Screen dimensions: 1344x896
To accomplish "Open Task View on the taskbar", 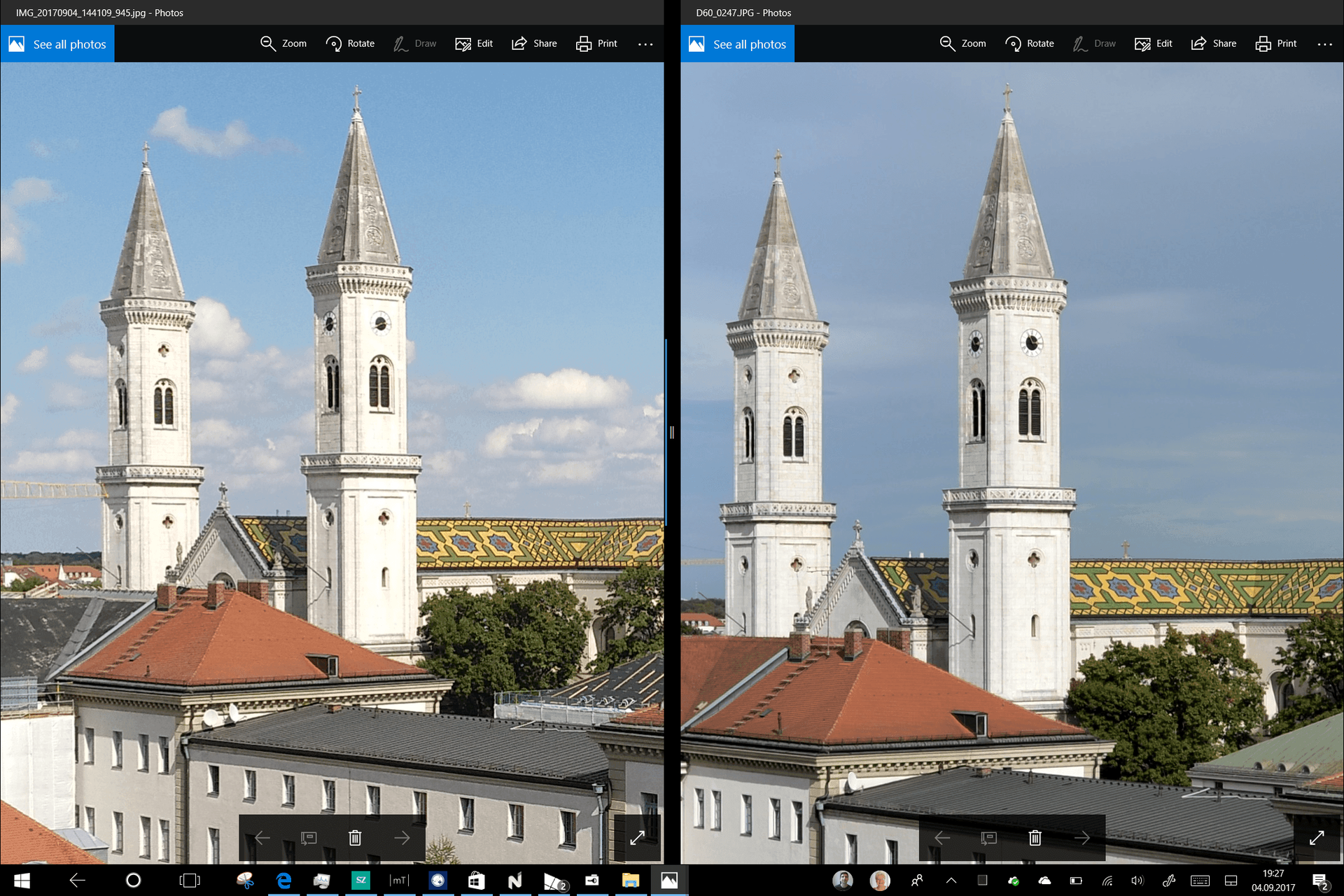I will (x=190, y=881).
